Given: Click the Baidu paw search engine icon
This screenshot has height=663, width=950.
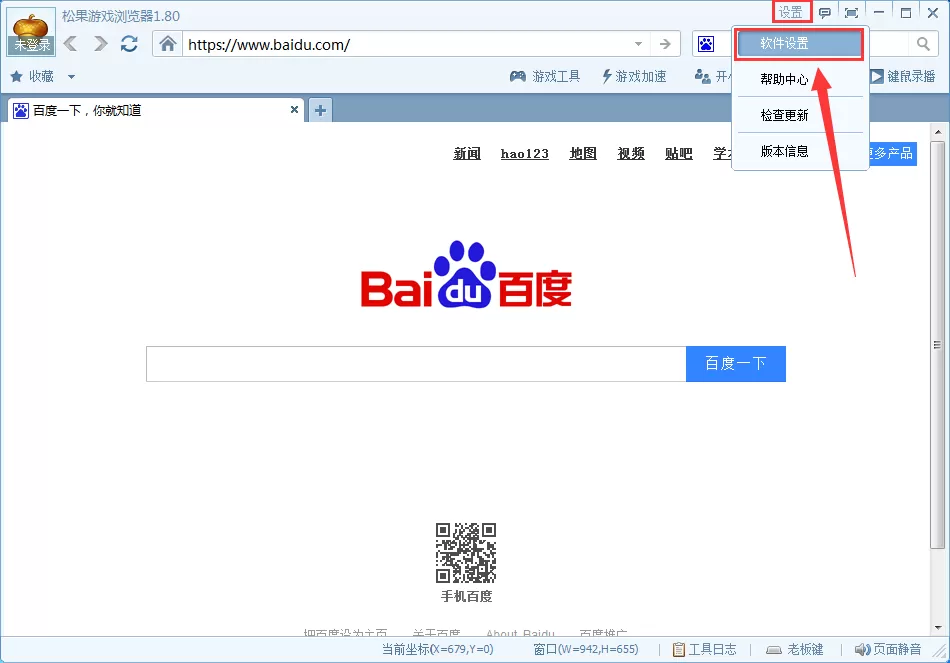Looking at the screenshot, I should pos(706,44).
